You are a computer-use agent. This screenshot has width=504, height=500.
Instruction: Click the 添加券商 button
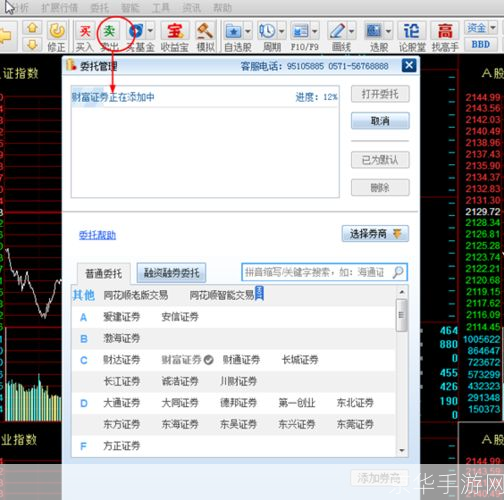click(379, 478)
